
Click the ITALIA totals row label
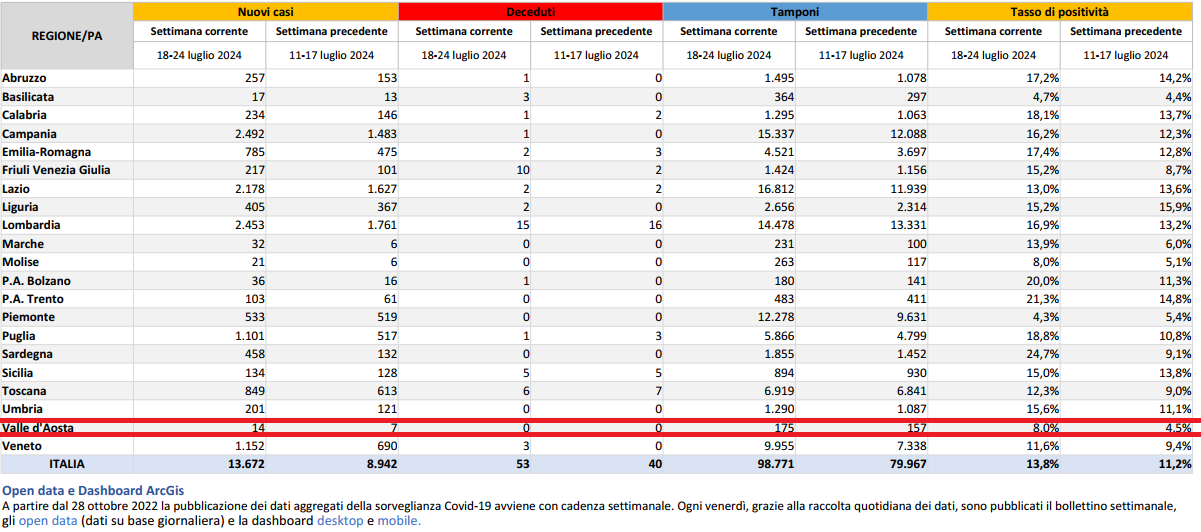coord(66,464)
